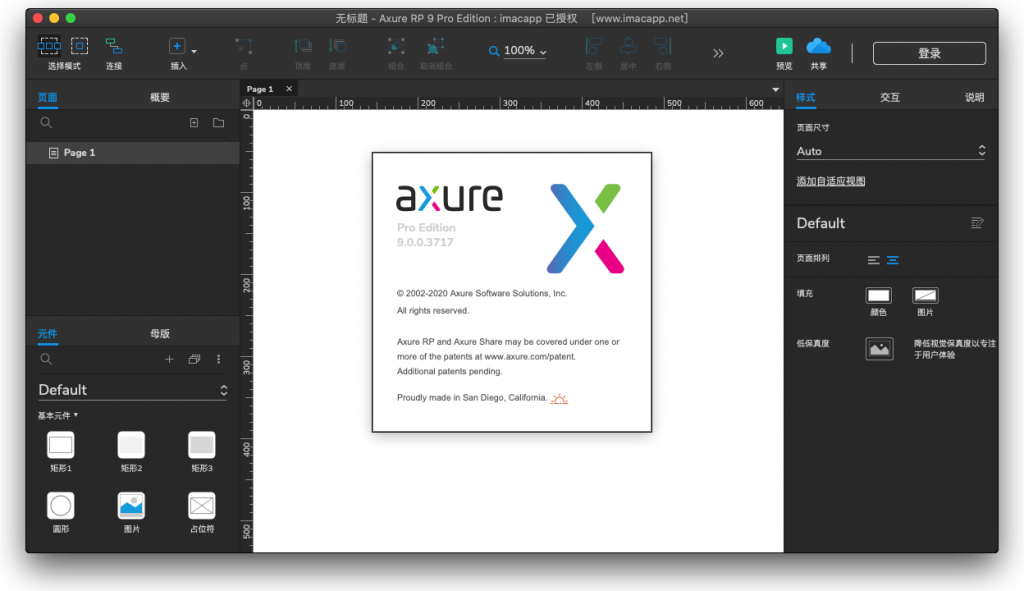Viewport: 1024px width, 591px height.
Task: Click the Default style manage icon
Action: (977, 223)
